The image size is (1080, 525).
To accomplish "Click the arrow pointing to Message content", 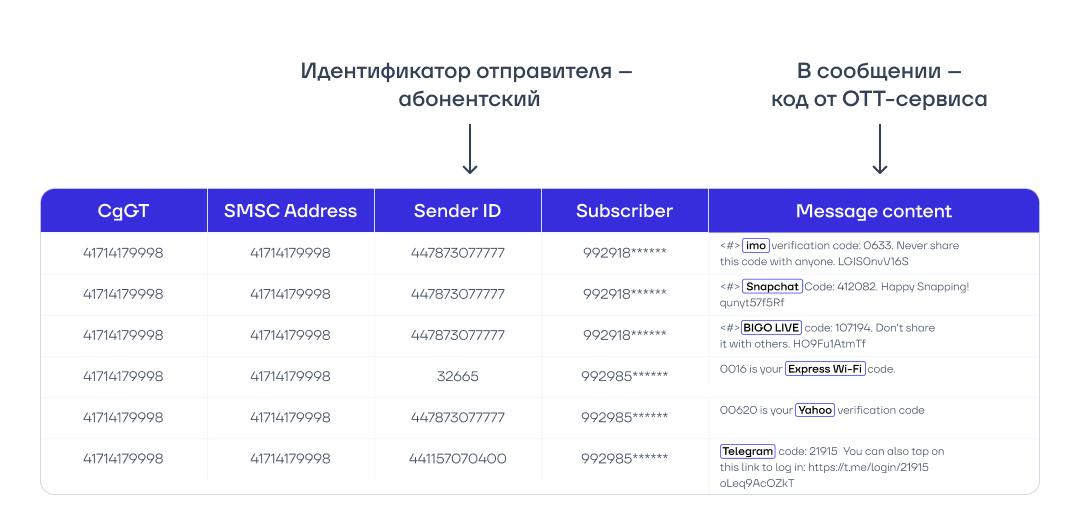I will click(x=879, y=150).
